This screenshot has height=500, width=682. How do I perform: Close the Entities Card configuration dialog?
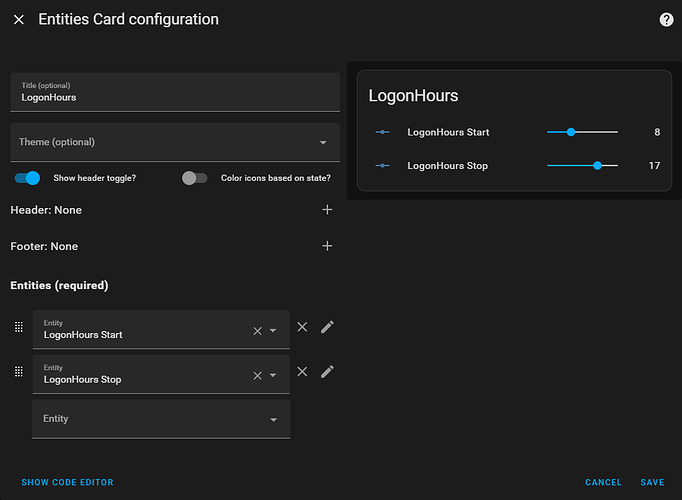click(x=19, y=20)
